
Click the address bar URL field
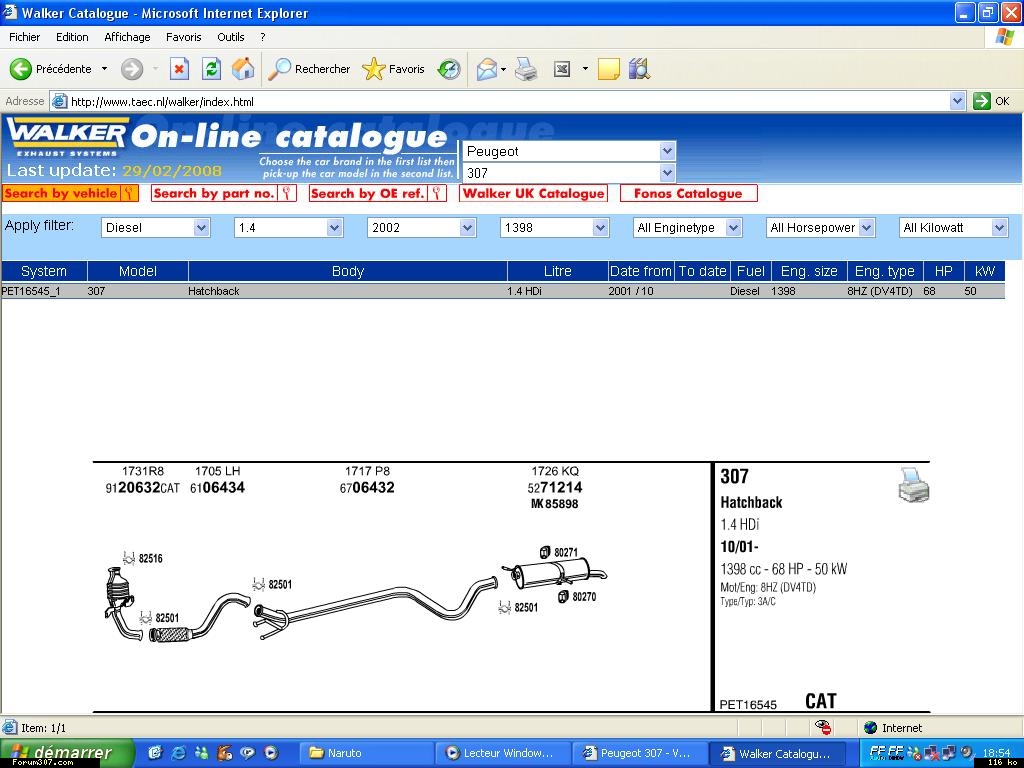pyautogui.click(x=500, y=101)
